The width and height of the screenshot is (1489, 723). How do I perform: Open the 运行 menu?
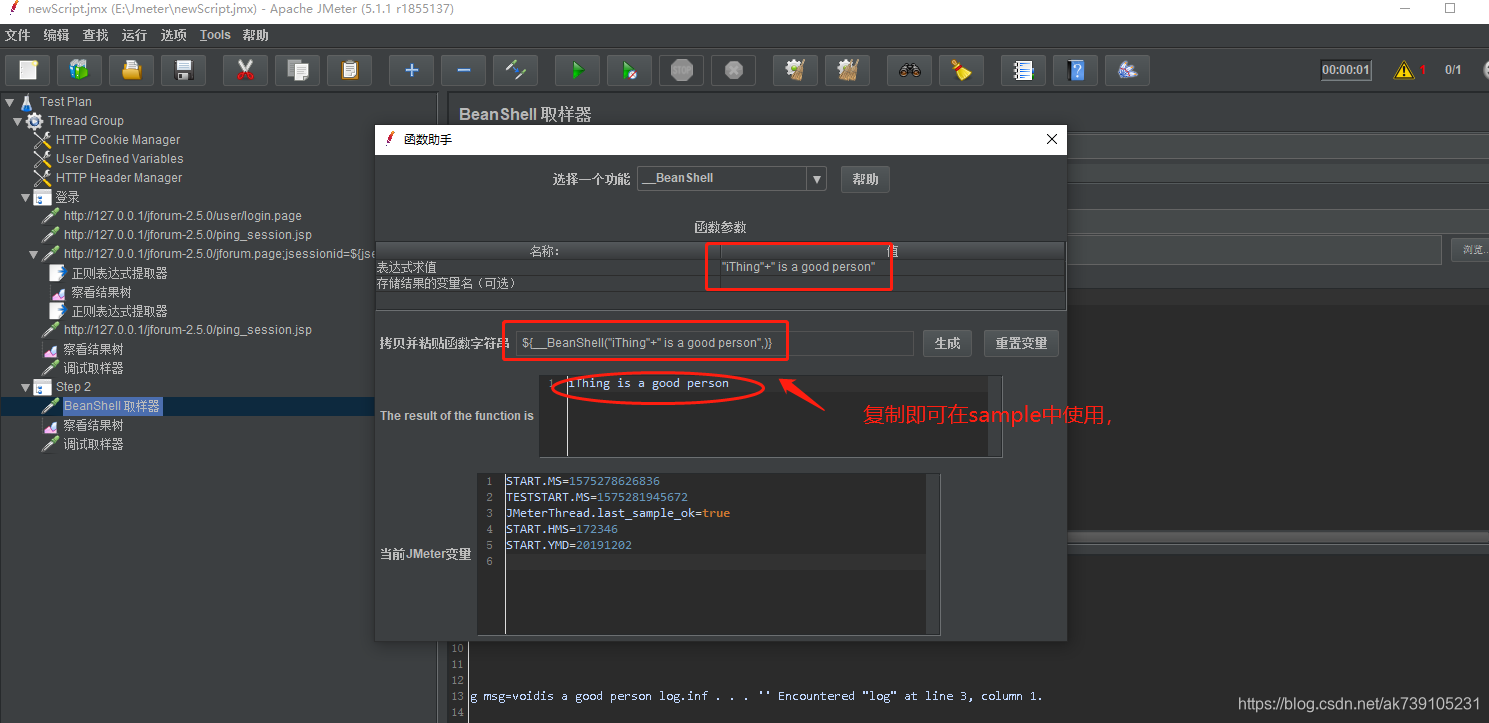pos(134,35)
